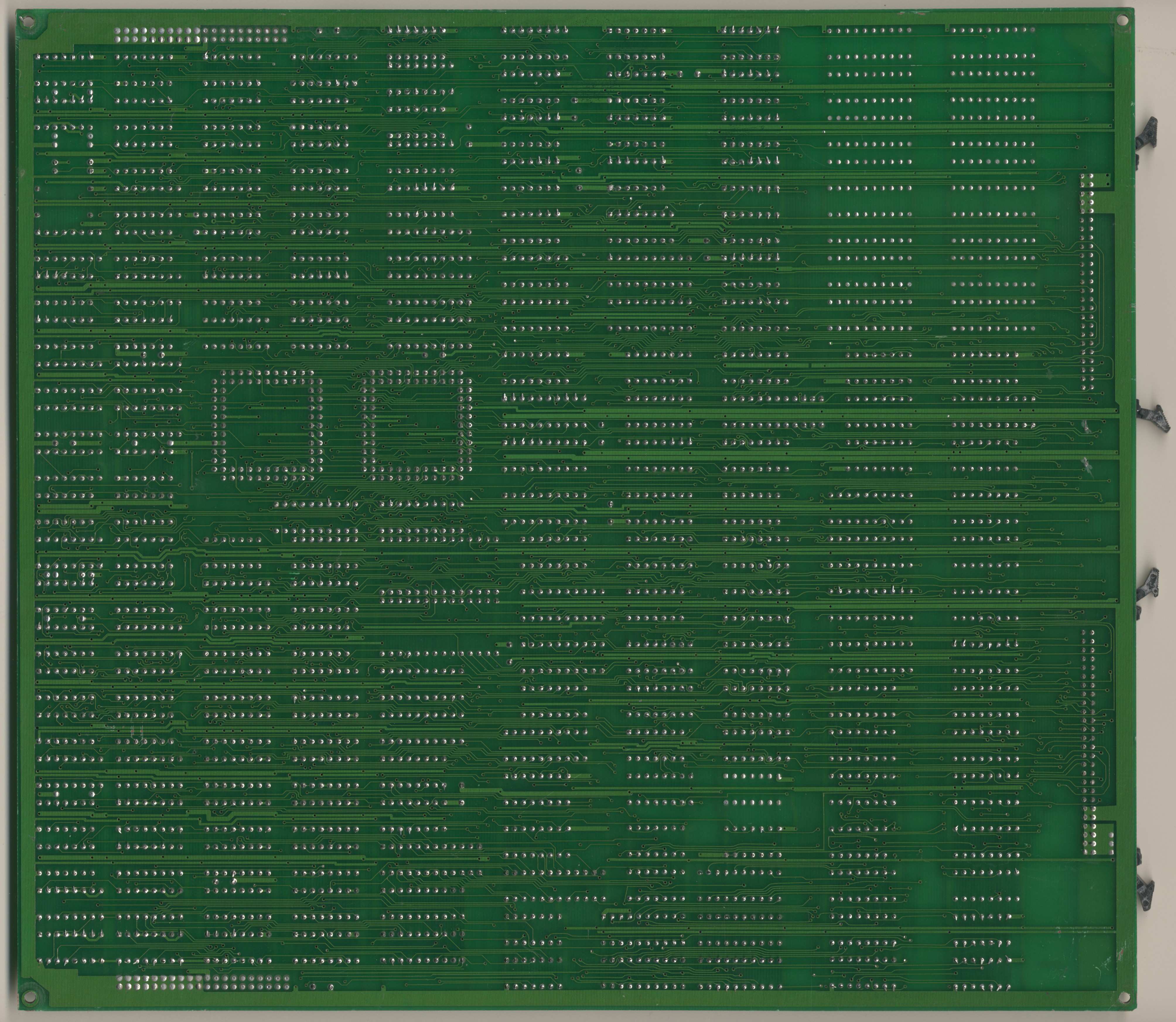1176x1022 pixels.
Task: Click the plain green area at bottom-right corner
Action: click(1066, 964)
